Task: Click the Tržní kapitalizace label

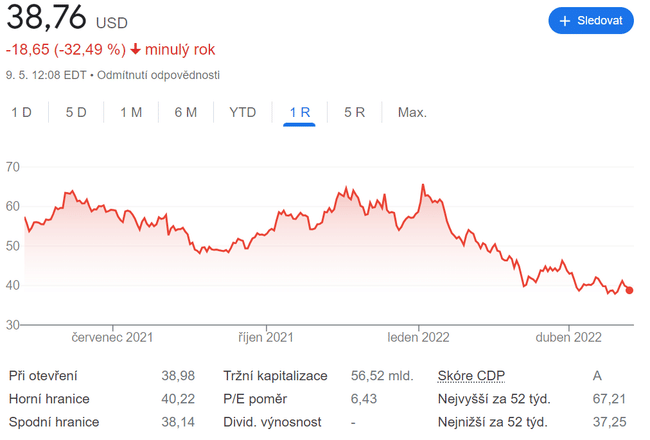Action: point(275,376)
